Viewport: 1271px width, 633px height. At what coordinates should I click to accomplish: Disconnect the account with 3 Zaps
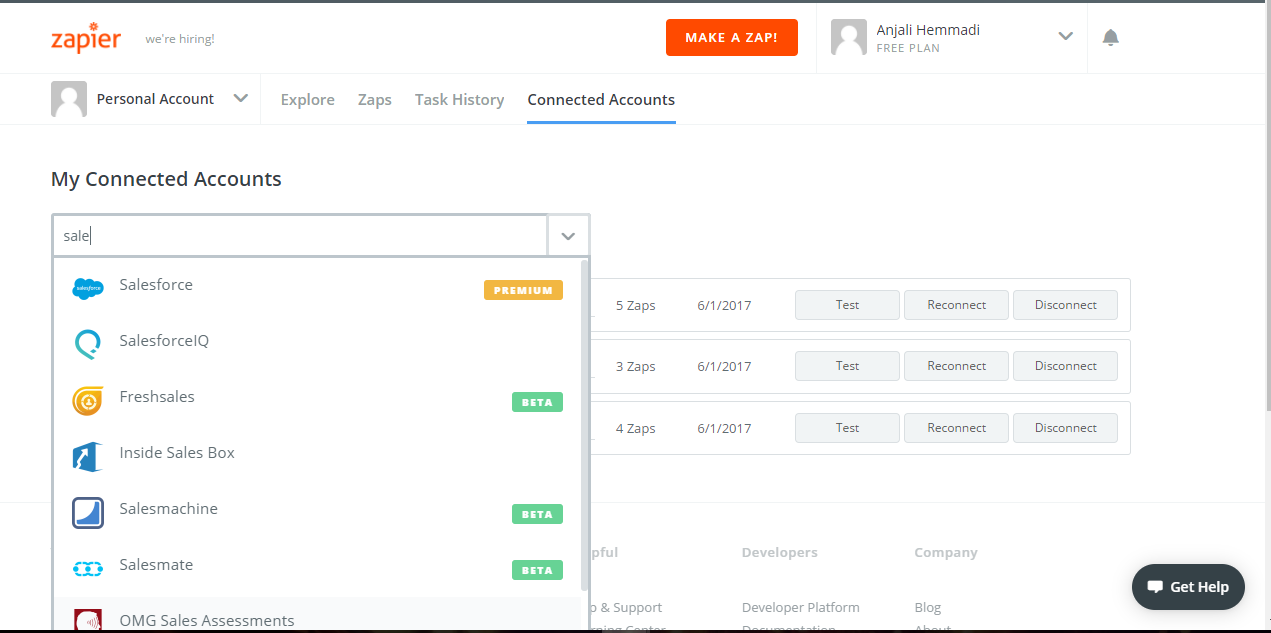click(1066, 366)
